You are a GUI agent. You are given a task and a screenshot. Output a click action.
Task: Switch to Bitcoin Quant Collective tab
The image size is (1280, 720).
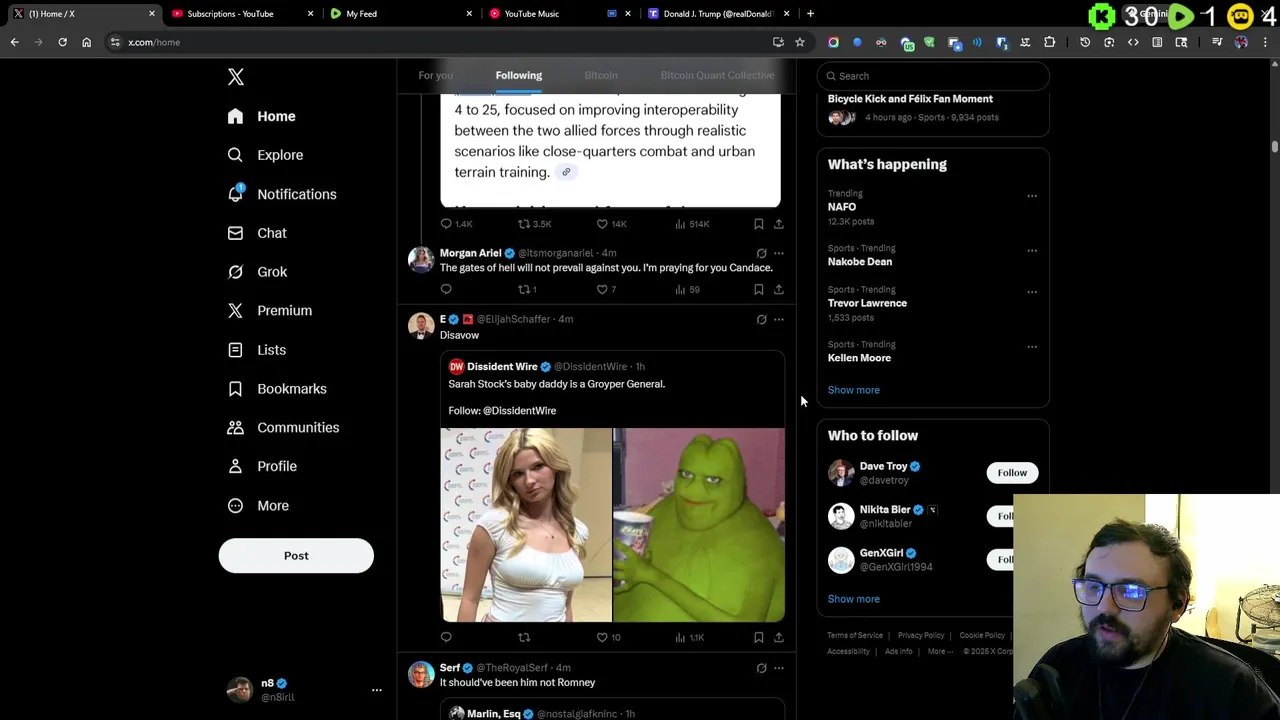[x=717, y=75]
